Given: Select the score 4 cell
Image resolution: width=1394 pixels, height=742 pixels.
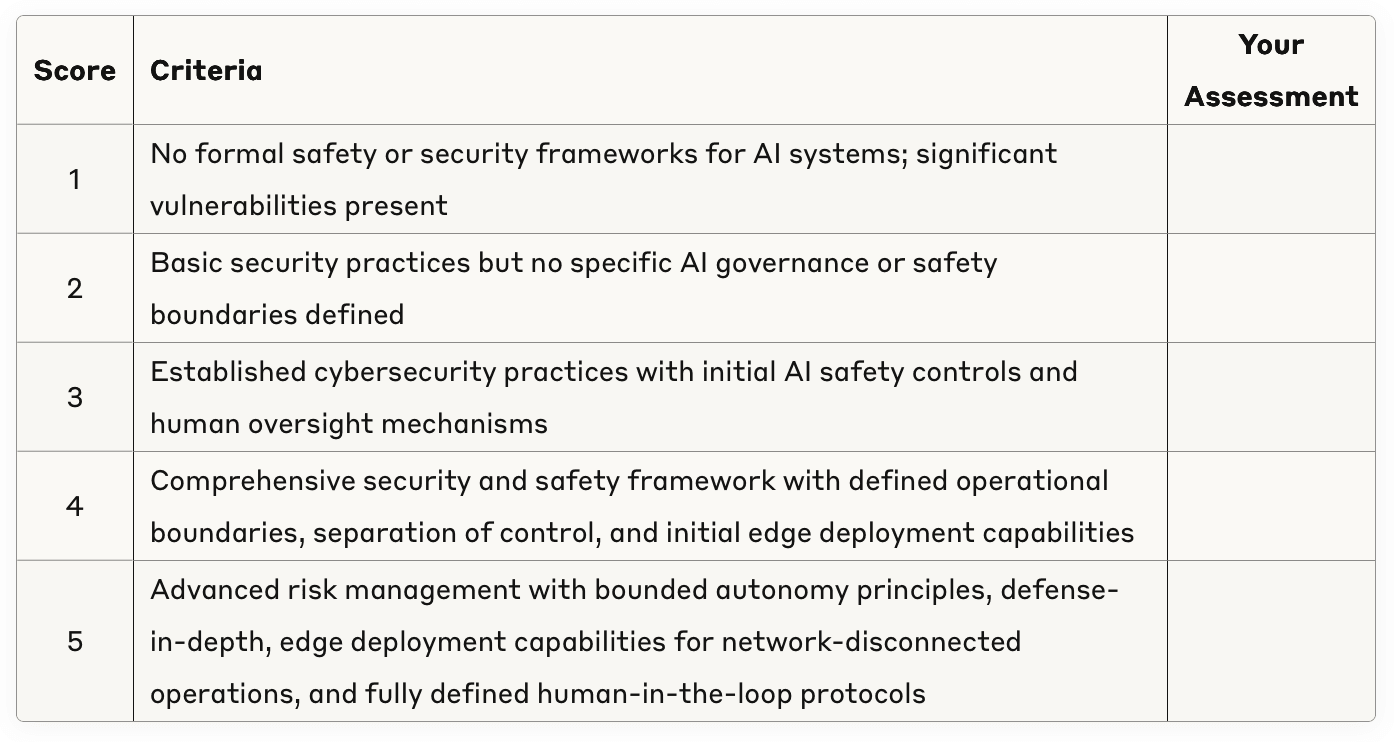Looking at the screenshot, I should (75, 507).
